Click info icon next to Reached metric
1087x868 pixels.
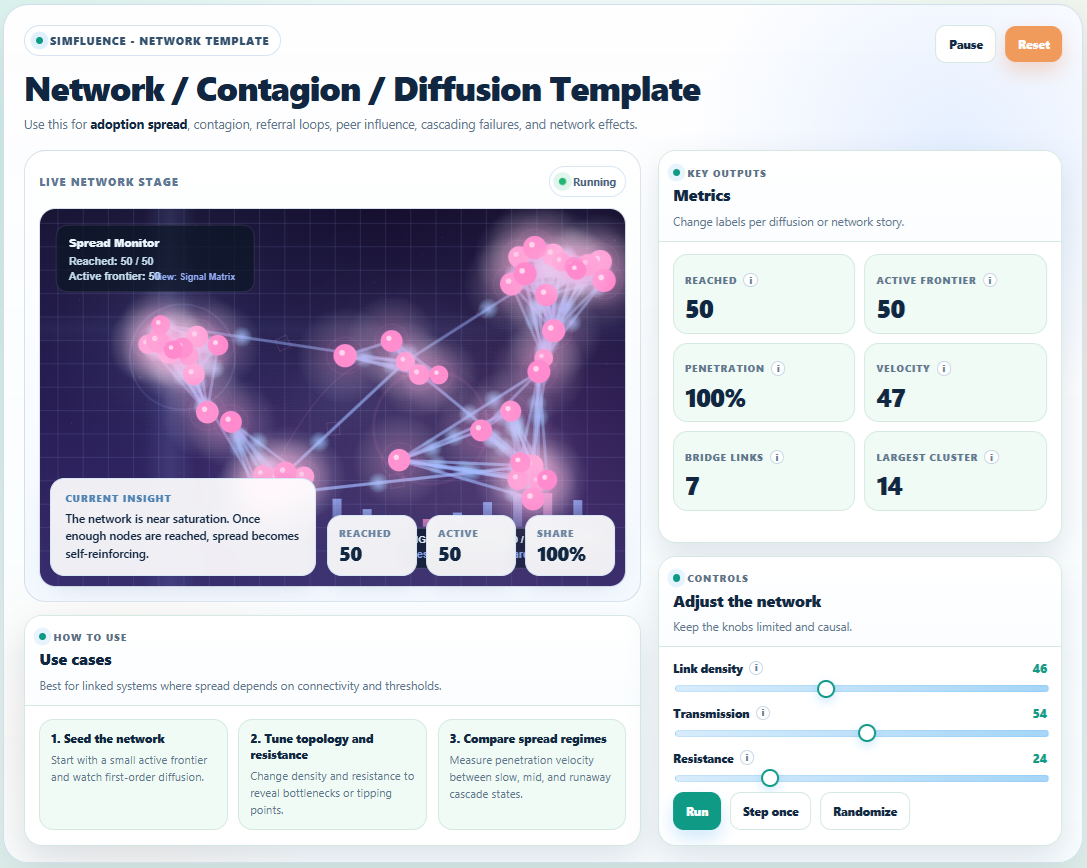pyautogui.click(x=751, y=281)
